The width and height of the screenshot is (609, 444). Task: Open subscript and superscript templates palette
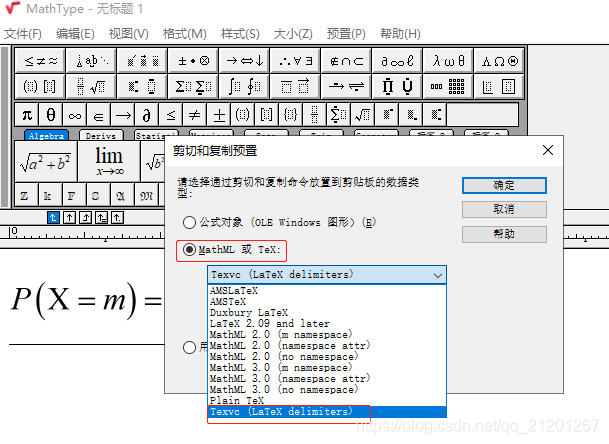(142, 86)
